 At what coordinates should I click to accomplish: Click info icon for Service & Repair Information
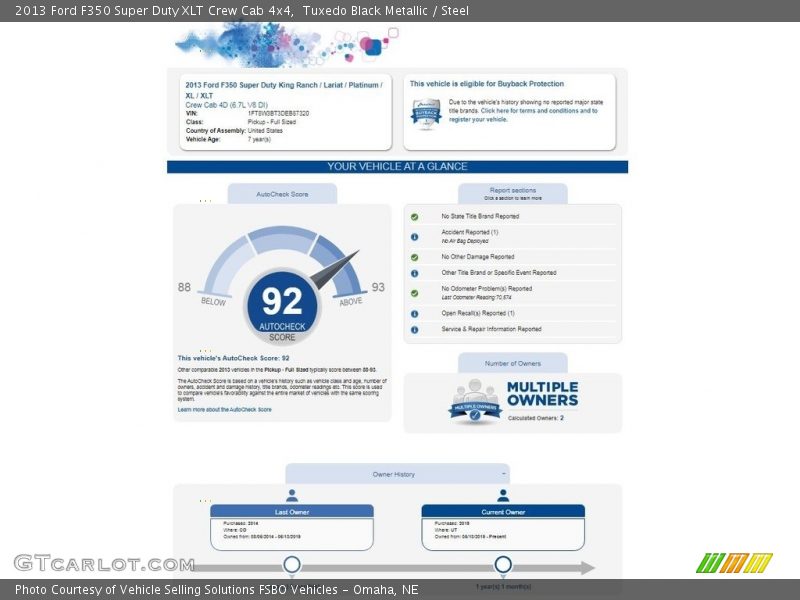coord(414,329)
